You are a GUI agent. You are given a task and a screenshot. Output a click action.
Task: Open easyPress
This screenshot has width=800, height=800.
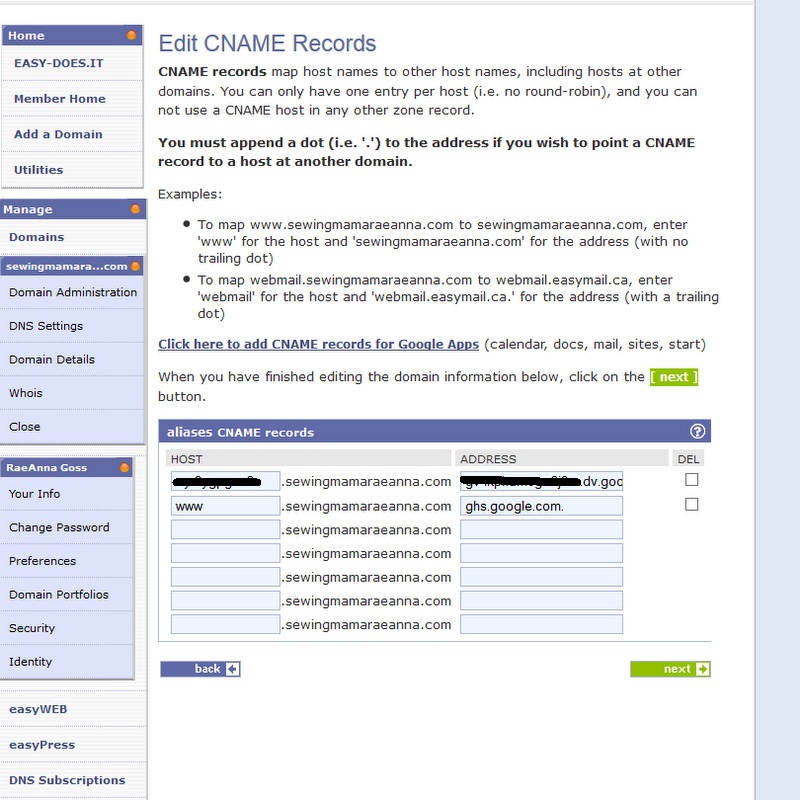42,745
